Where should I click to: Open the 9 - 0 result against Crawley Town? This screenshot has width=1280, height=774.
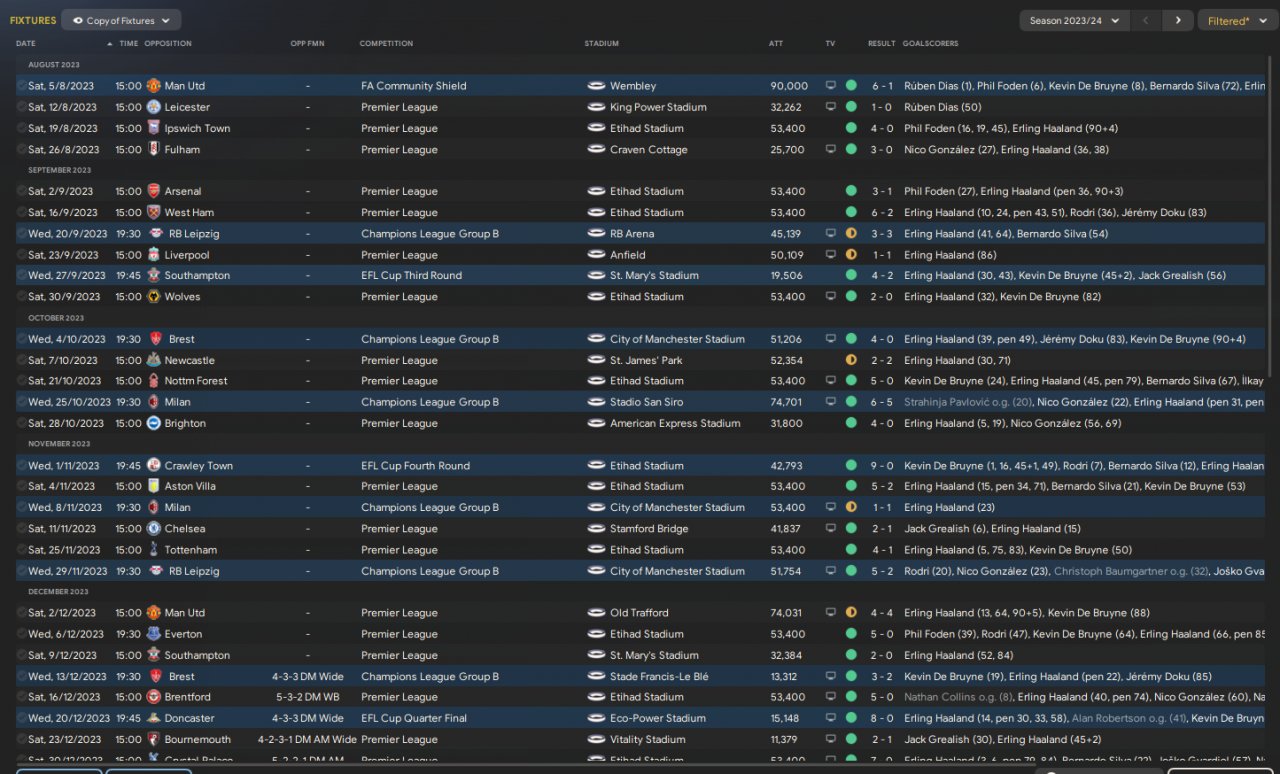click(x=881, y=465)
